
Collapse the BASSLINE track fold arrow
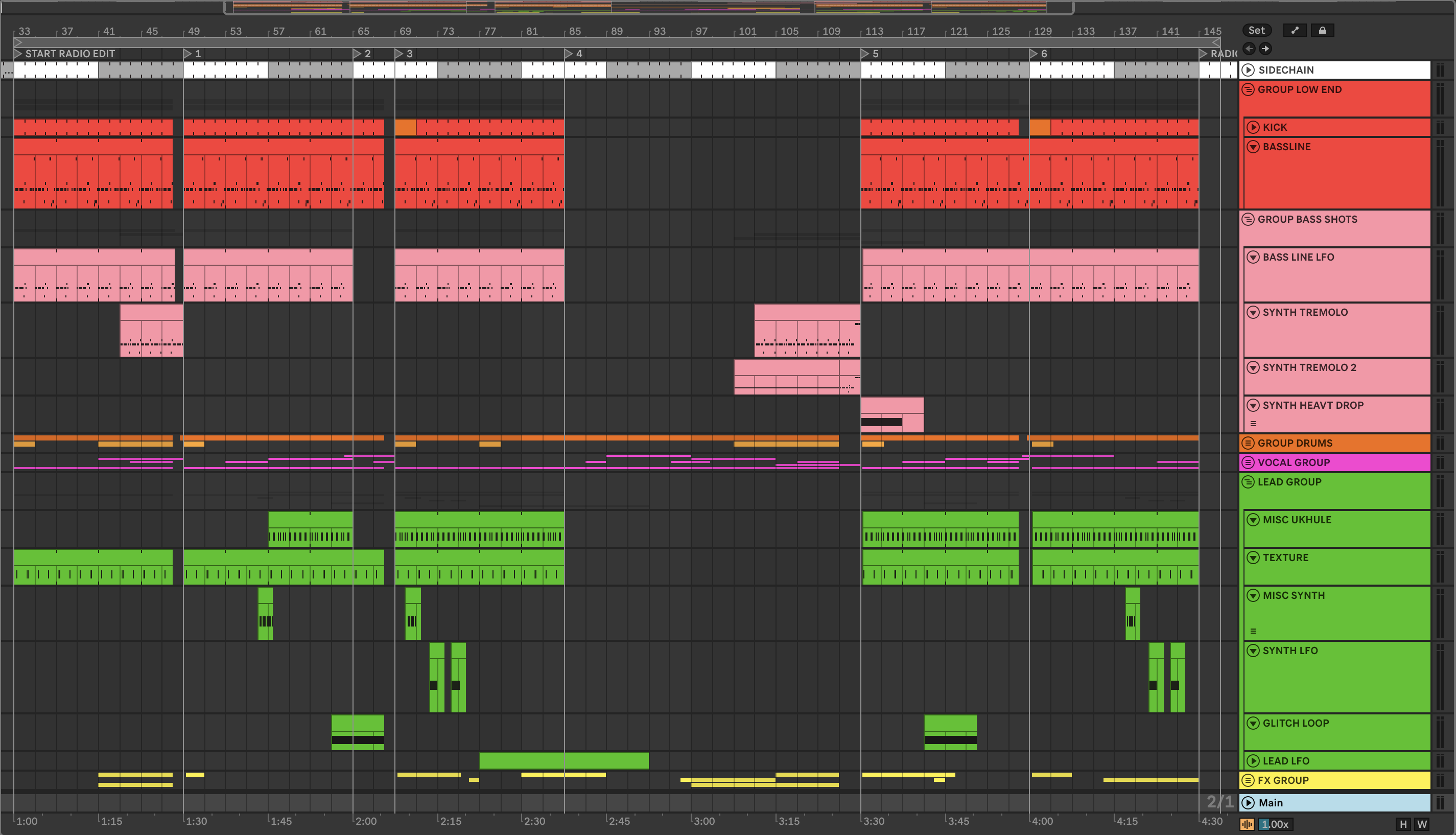coord(1253,147)
